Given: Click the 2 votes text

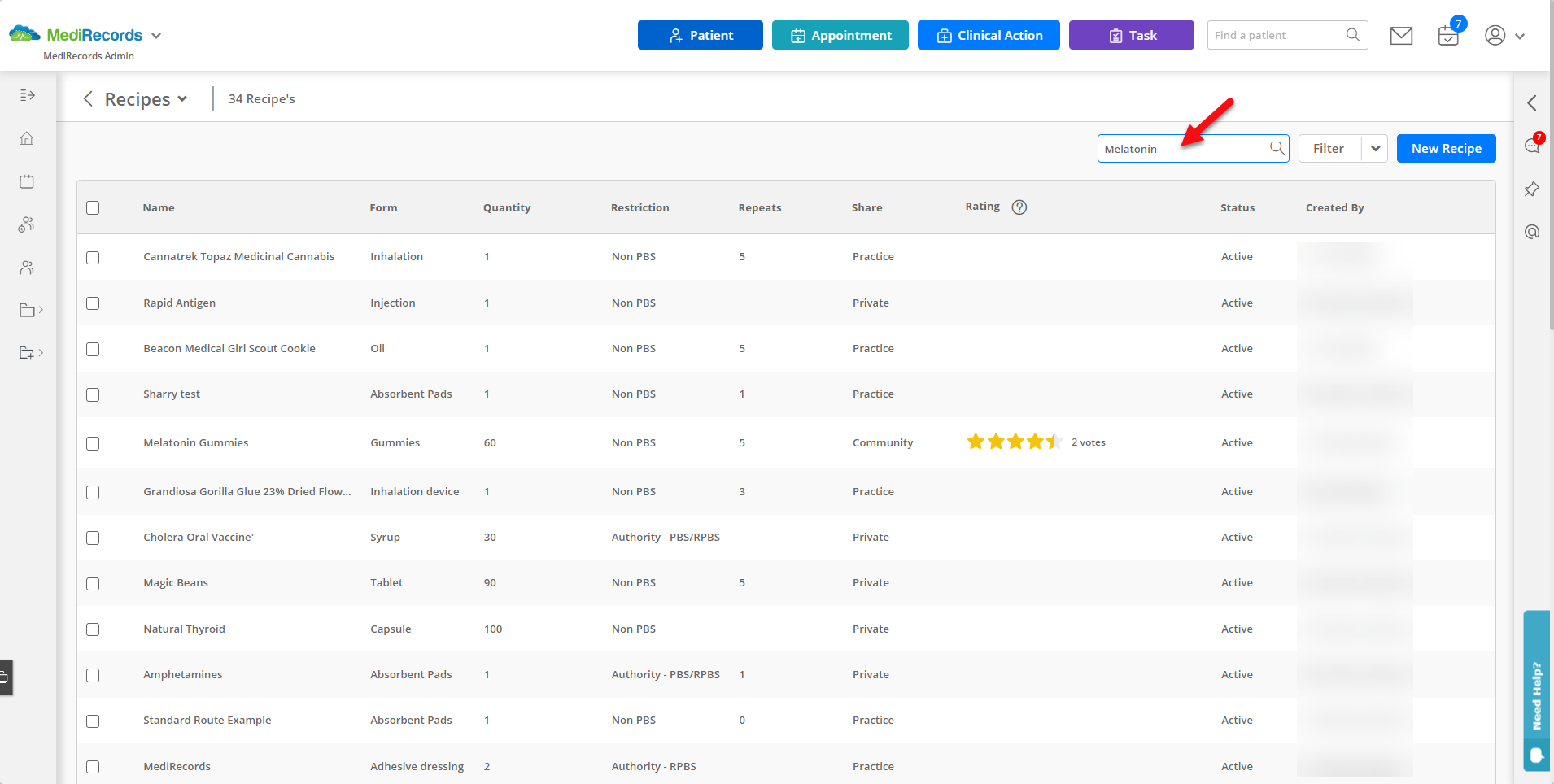Looking at the screenshot, I should [1089, 442].
